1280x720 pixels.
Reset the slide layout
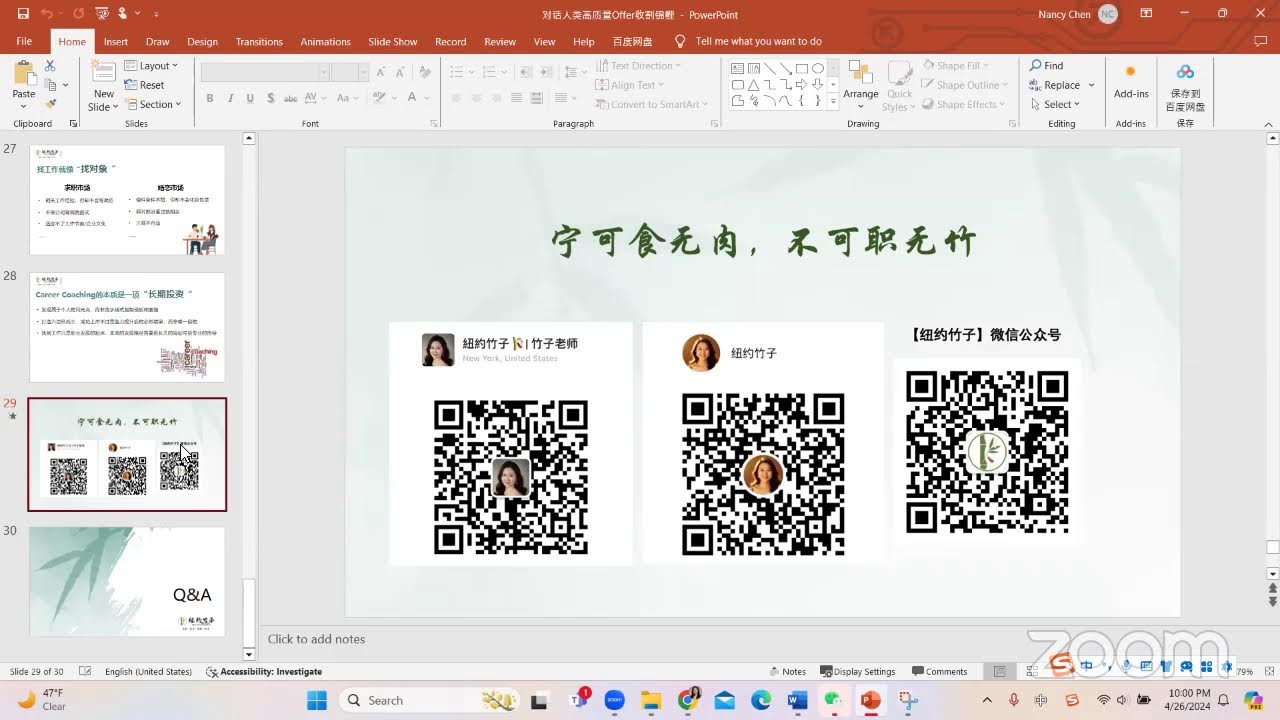tap(145, 85)
